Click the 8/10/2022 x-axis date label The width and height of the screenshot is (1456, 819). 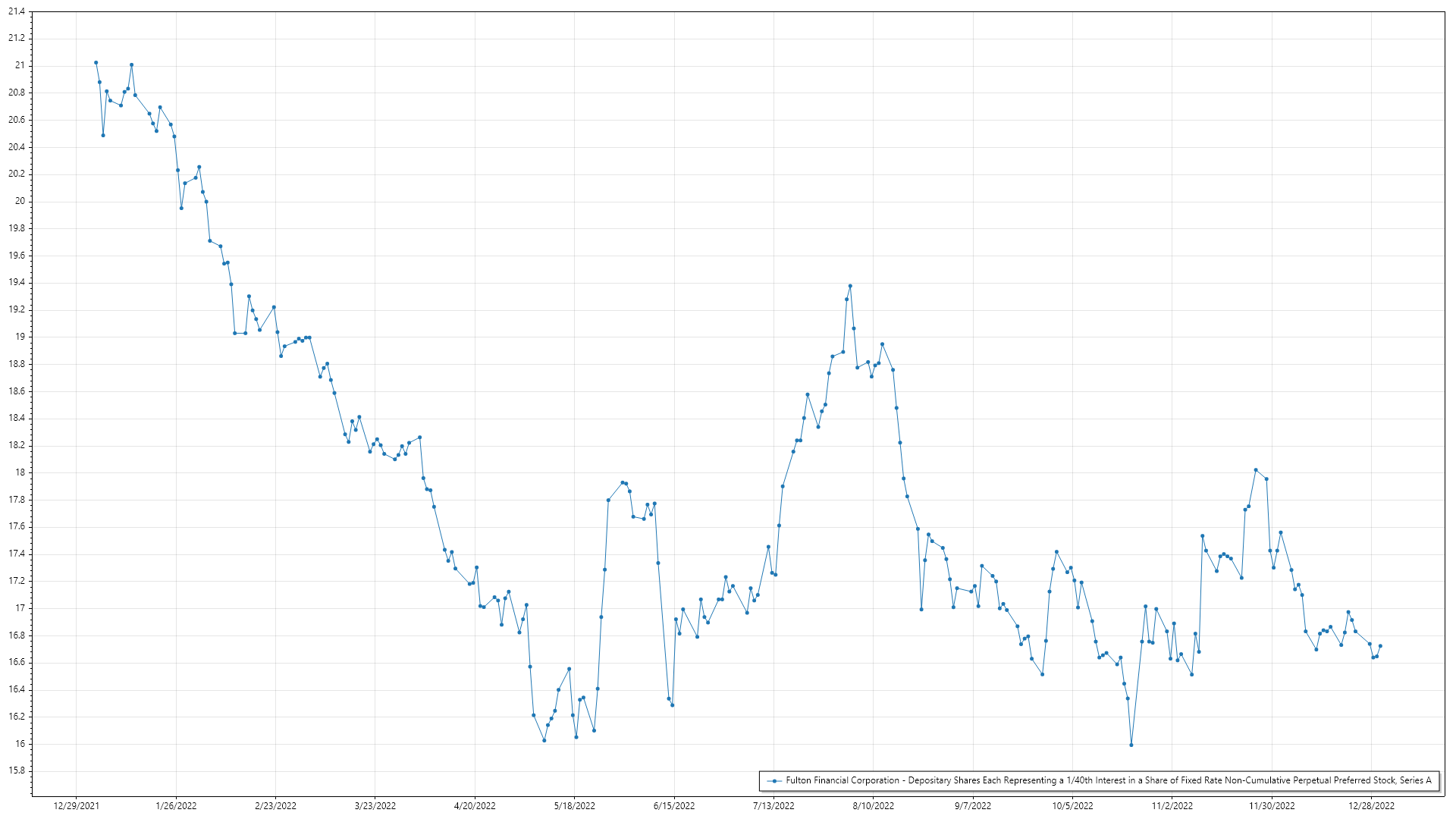click(873, 805)
